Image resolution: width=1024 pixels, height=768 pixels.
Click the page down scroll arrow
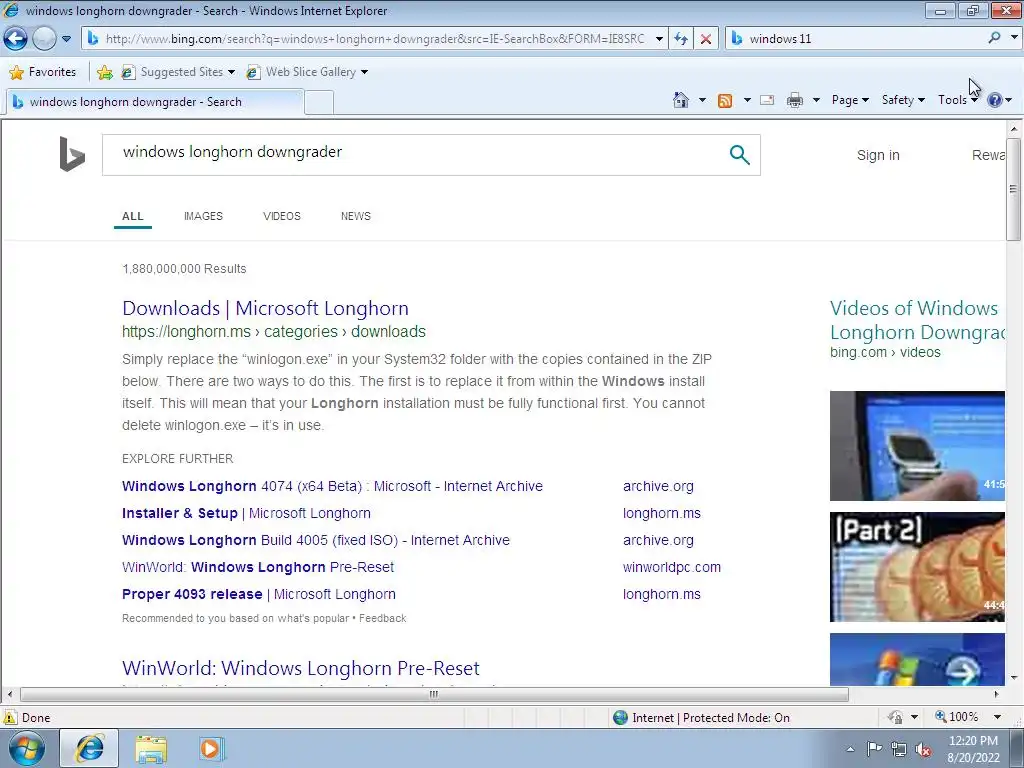(1014, 678)
